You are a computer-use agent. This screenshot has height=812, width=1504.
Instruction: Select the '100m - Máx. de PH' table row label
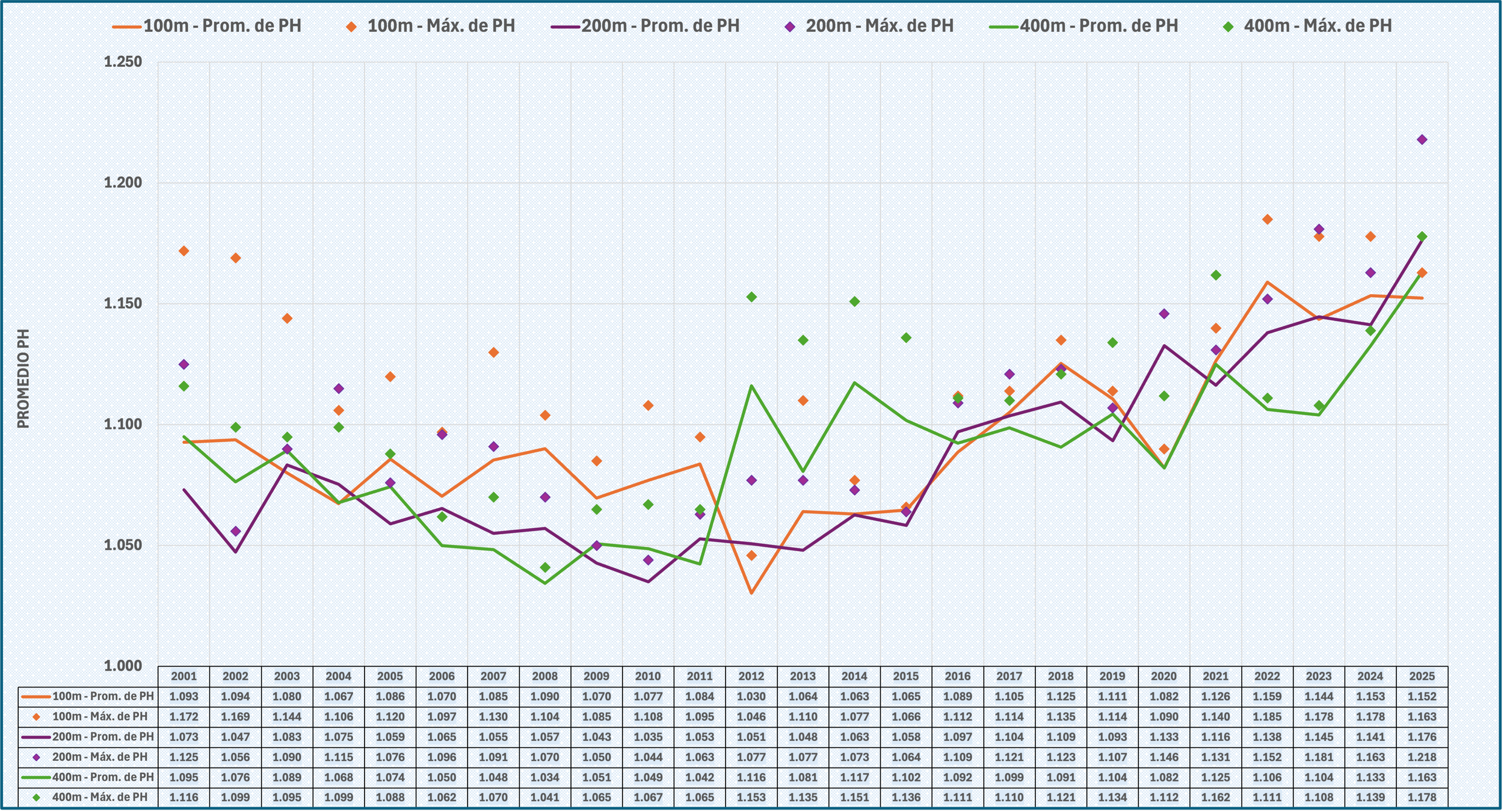[99, 717]
